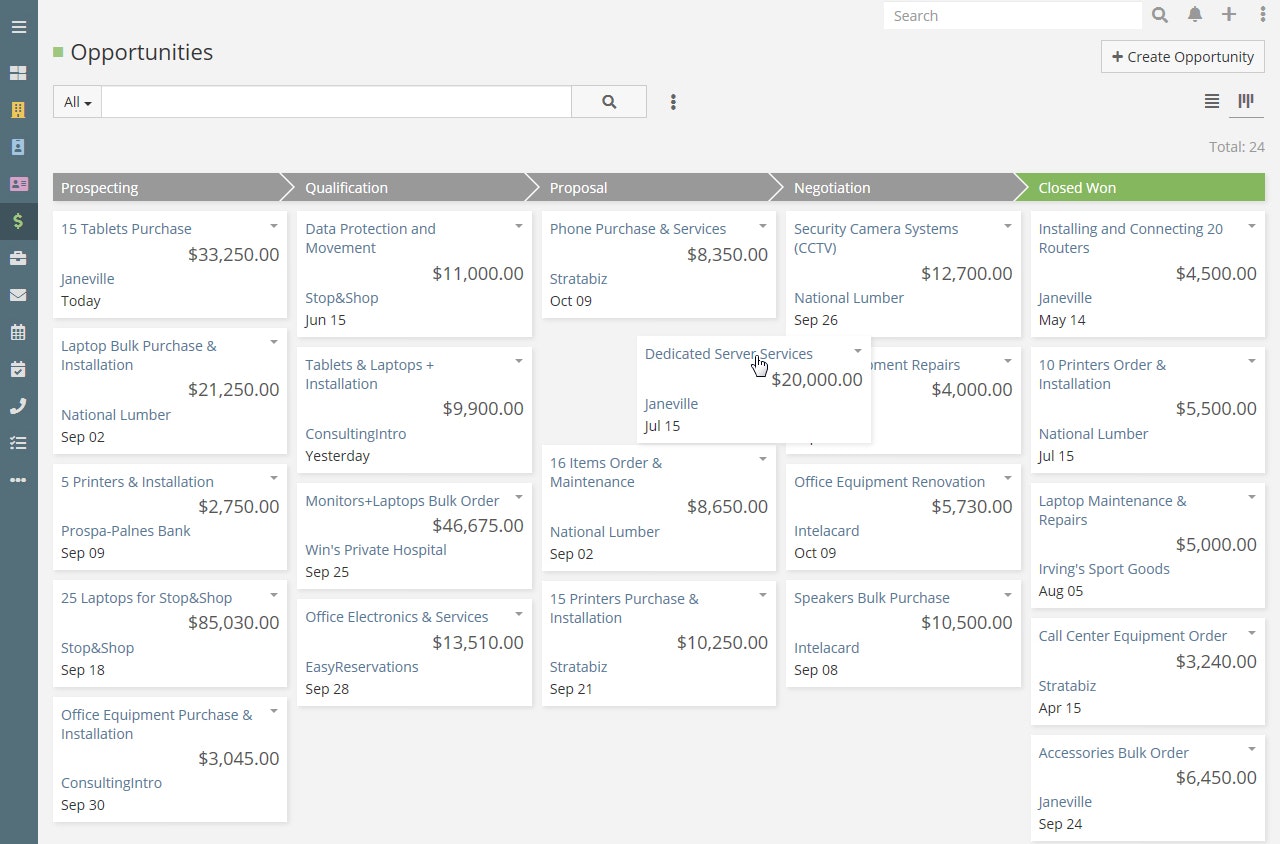Expand the 15 Tablets Purchase card menu
This screenshot has height=844, width=1280.
click(273, 226)
